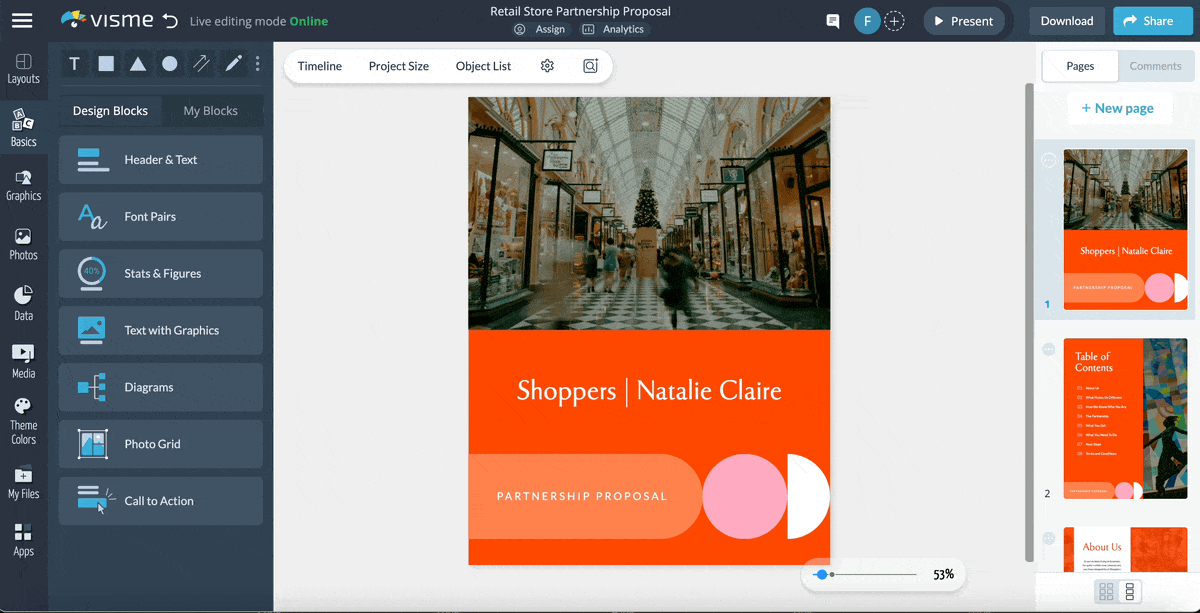Open the Apps panel
This screenshot has width=1200, height=613.
(24, 538)
